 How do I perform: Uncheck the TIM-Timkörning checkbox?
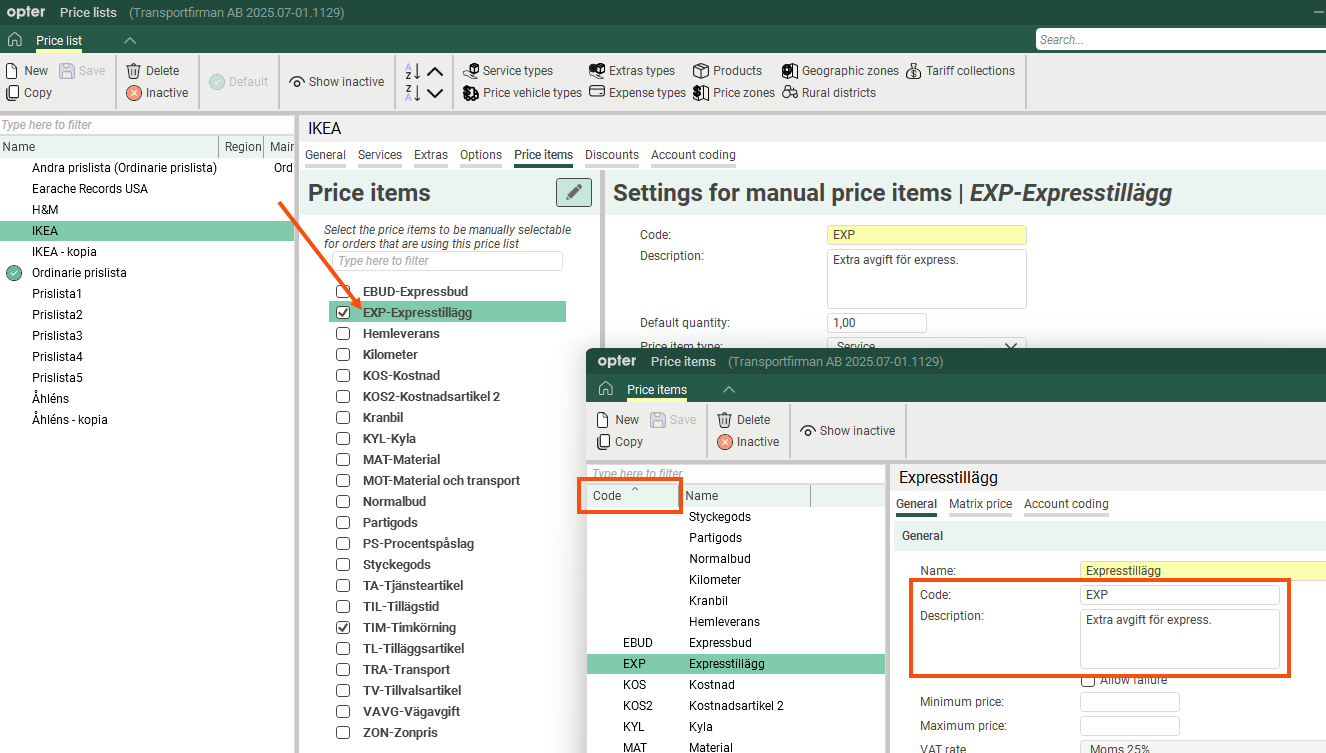[343, 628]
